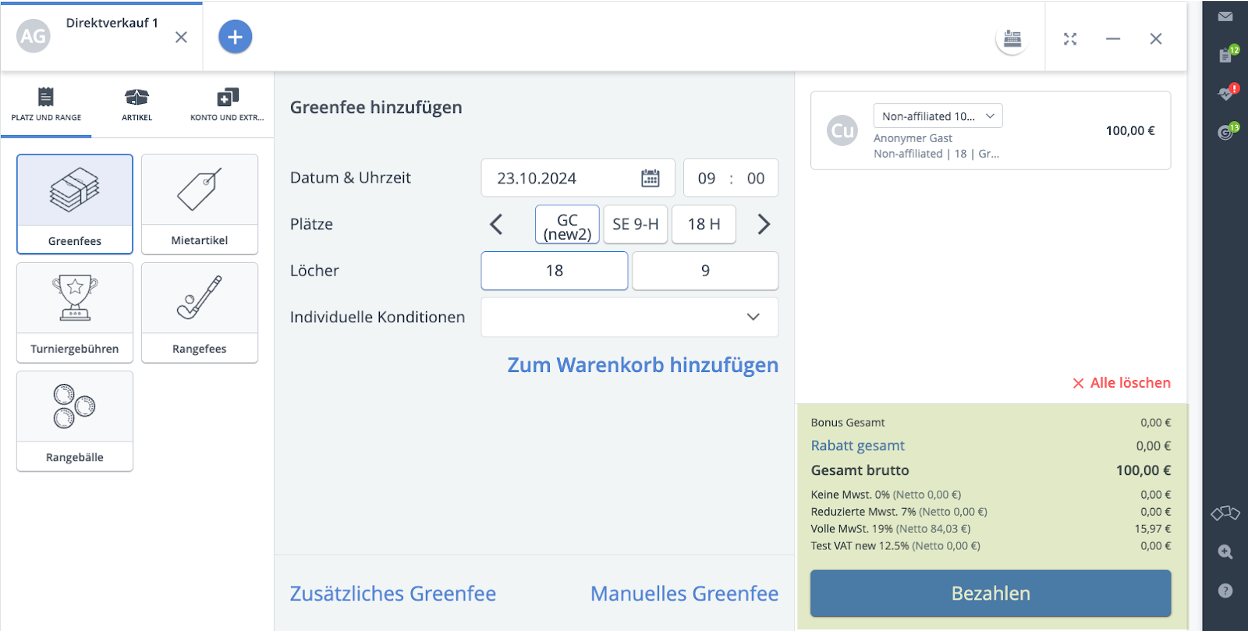
Task: Select 9 holes option
Action: (705, 271)
